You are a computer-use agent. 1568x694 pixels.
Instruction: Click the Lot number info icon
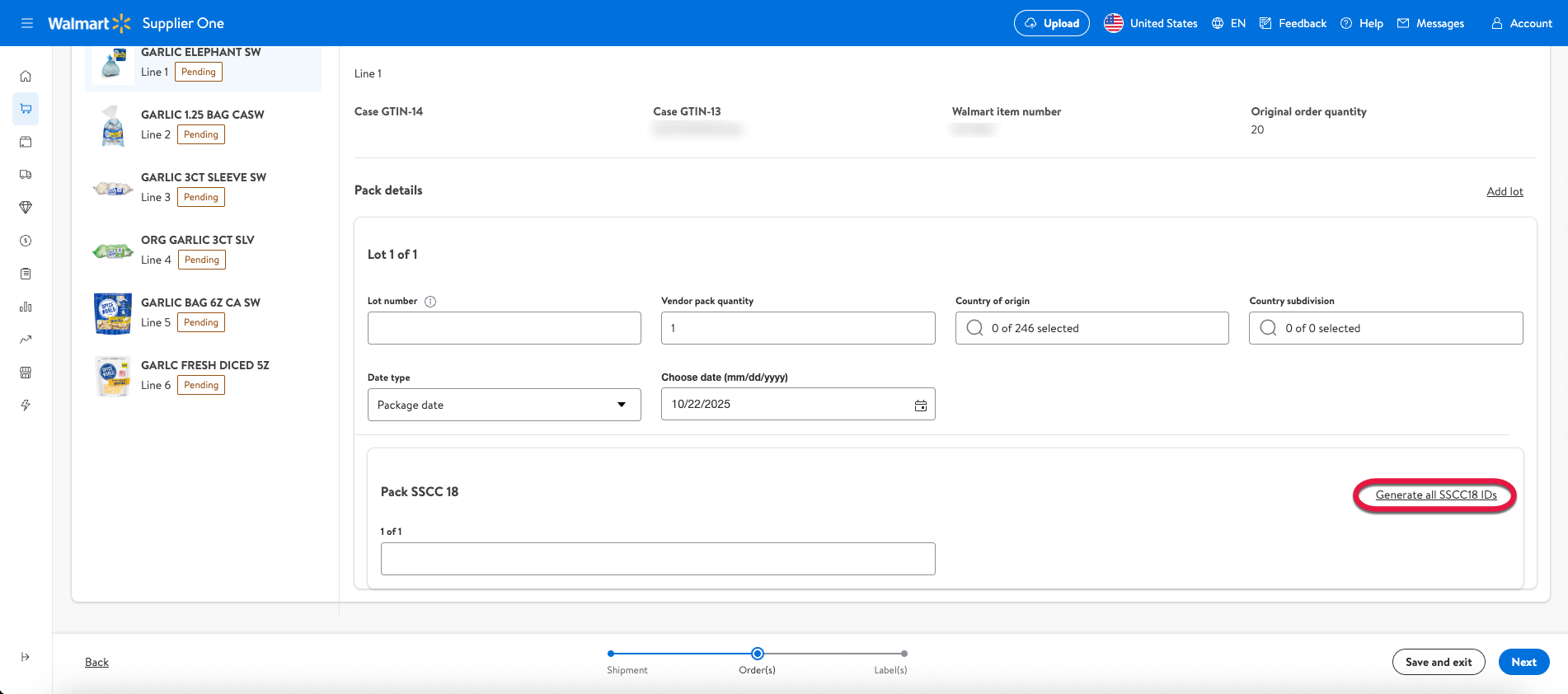pyautogui.click(x=430, y=302)
